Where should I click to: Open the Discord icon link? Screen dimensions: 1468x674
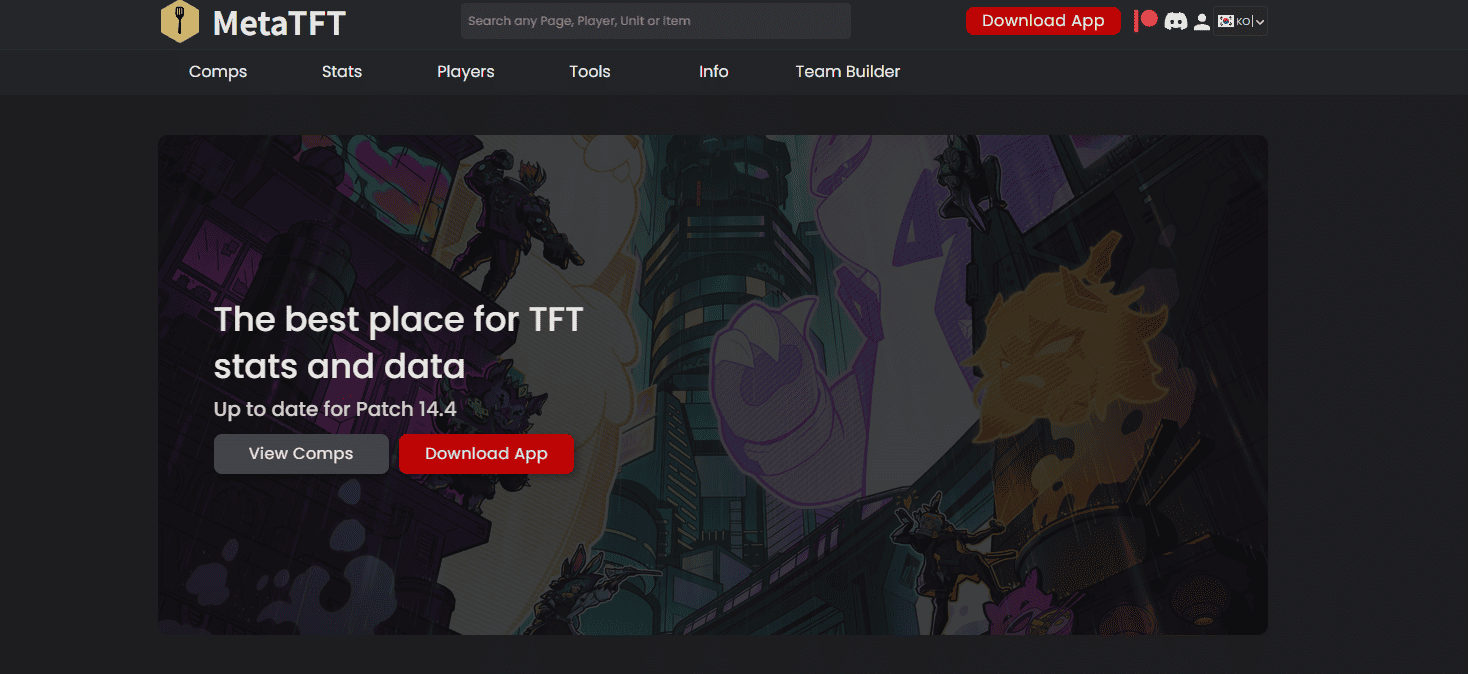[1176, 21]
